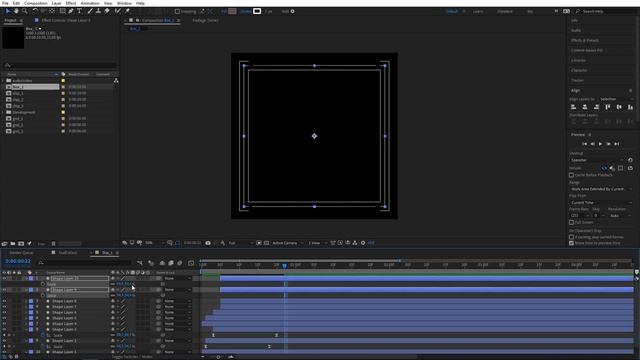Jump to last frame in Preview panel
The image size is (640, 360).
tap(617, 144)
